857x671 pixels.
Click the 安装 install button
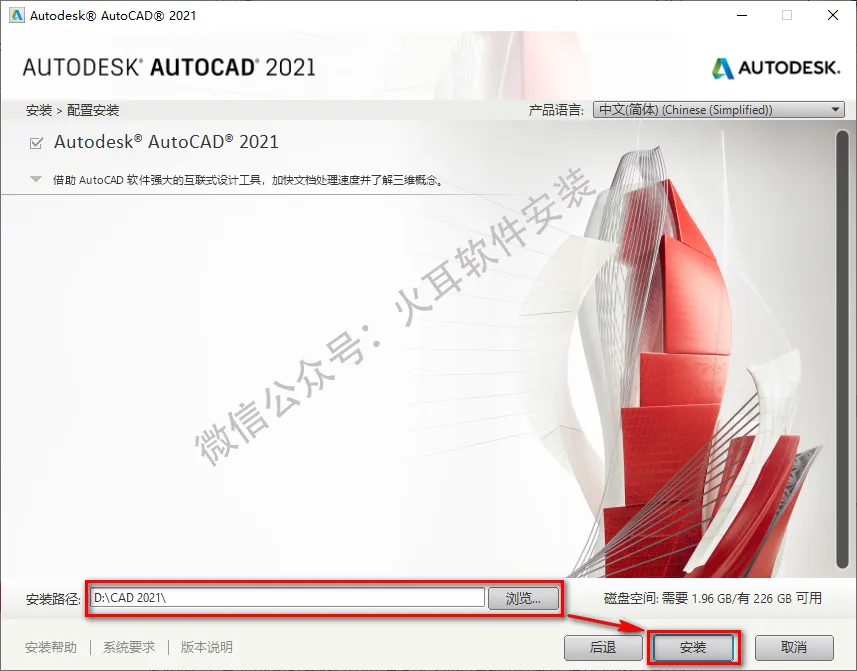(693, 648)
